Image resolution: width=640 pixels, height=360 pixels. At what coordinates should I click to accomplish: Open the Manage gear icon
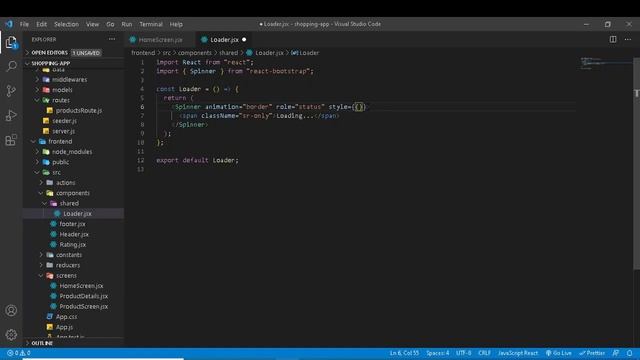[11, 335]
